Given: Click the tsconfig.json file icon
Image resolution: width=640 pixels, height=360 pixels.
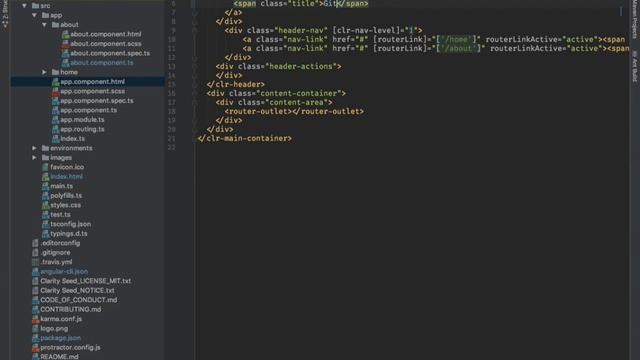Looking at the screenshot, I should tap(45, 224).
